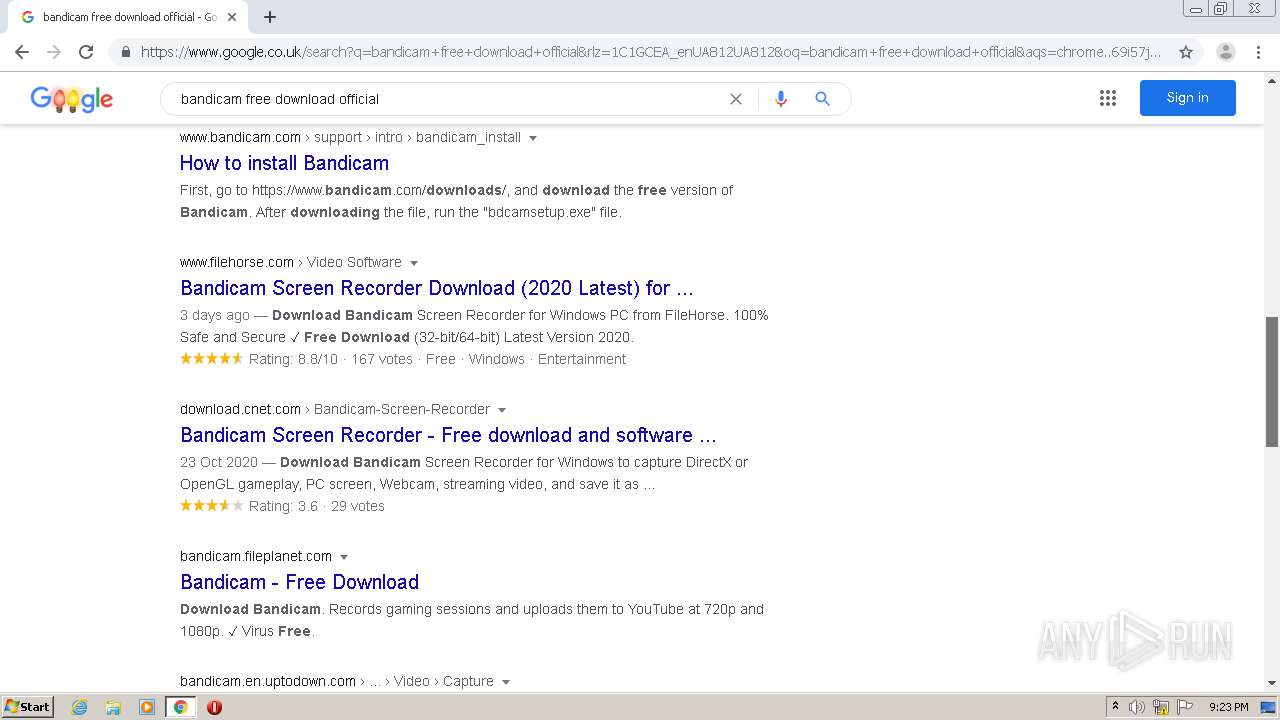1280x720 pixels.
Task: Launch Internet Explorer from the taskbar
Action: (79, 707)
